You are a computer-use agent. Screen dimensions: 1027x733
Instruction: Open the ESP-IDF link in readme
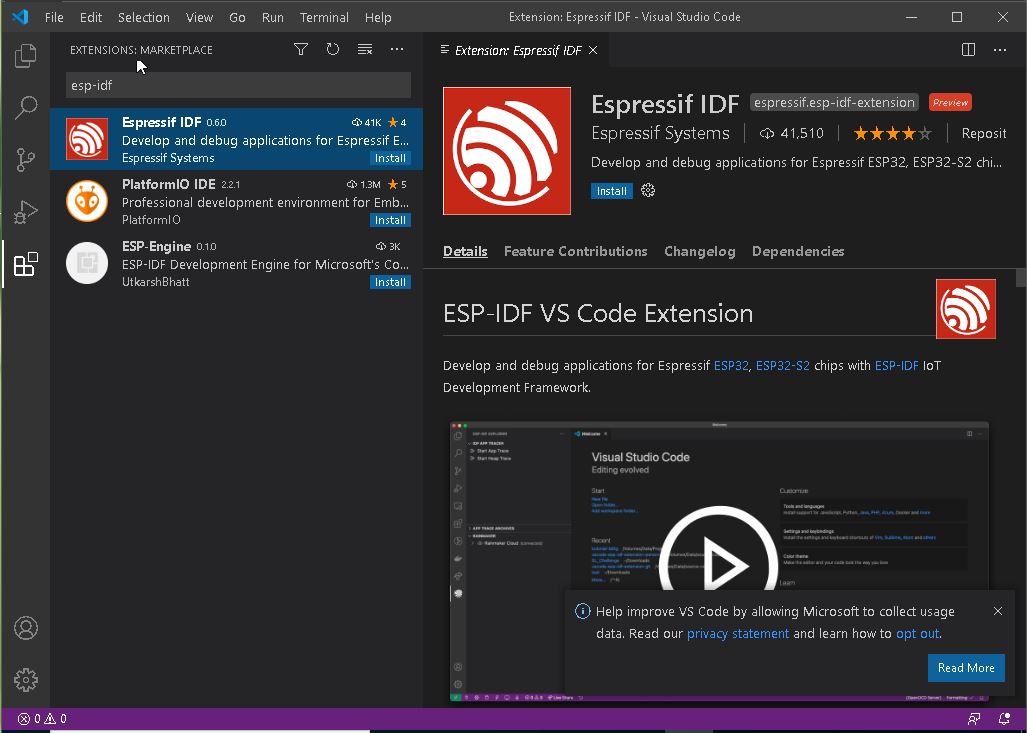pyautogui.click(x=897, y=366)
